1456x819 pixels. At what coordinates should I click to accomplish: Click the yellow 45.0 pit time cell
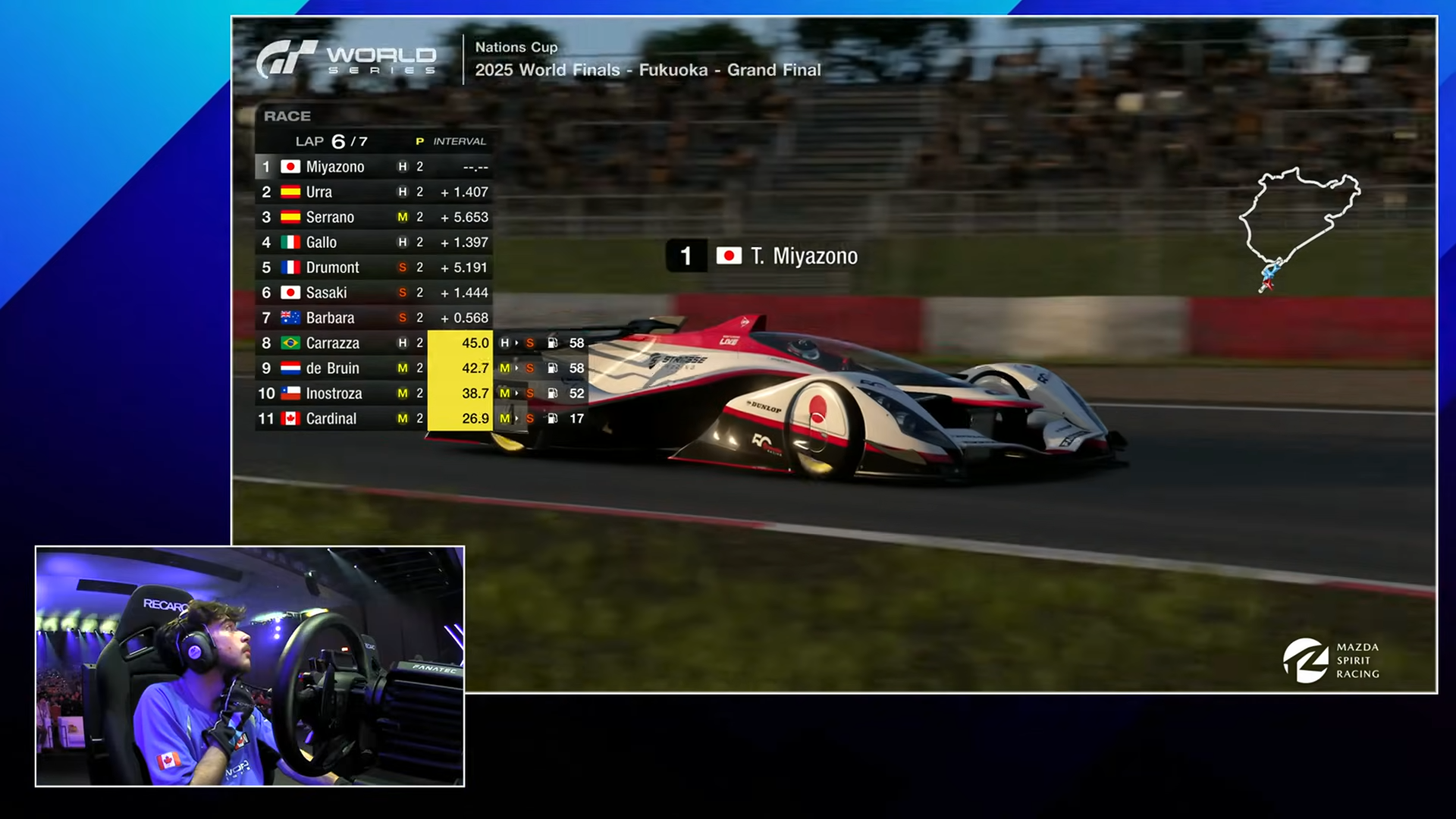click(x=460, y=343)
